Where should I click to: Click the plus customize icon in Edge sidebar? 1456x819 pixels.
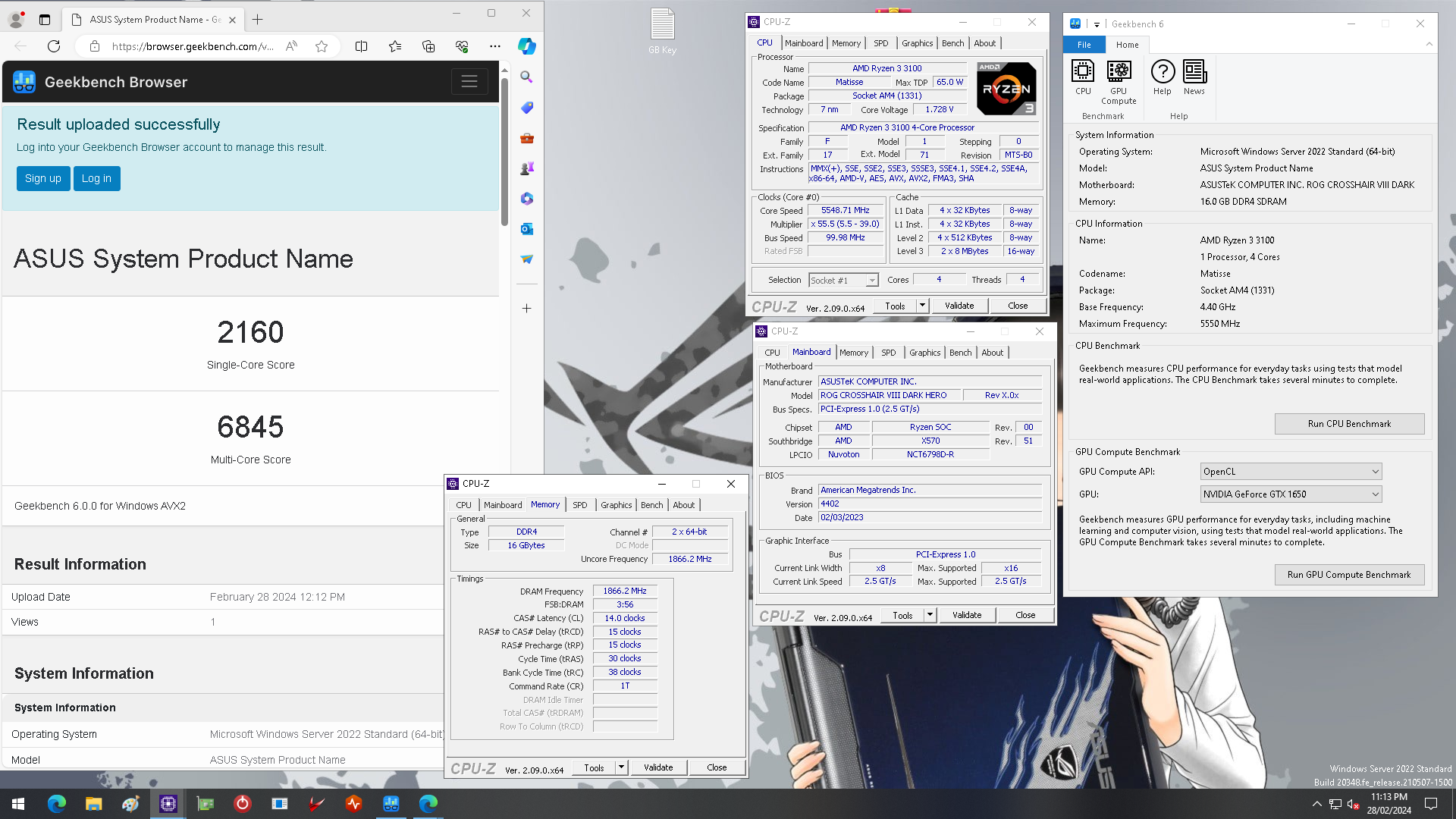click(x=527, y=309)
